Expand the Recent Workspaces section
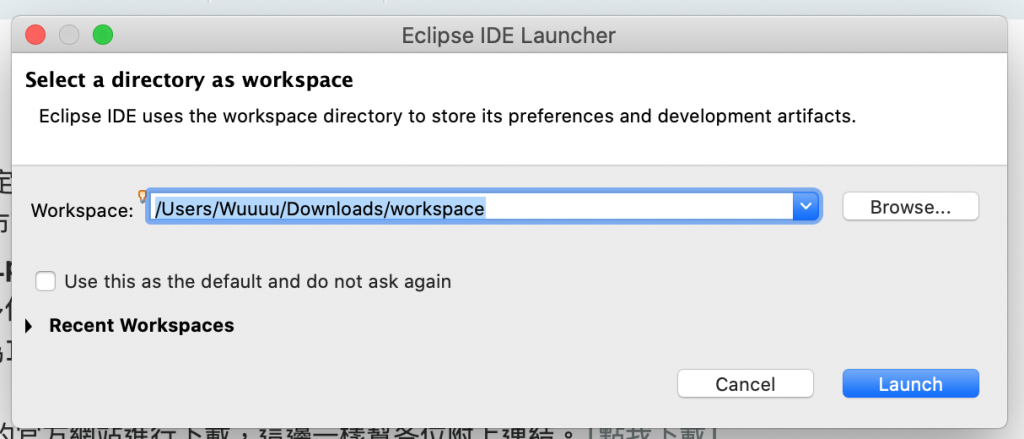Viewport: 1024px width, 439px height. click(x=29, y=325)
